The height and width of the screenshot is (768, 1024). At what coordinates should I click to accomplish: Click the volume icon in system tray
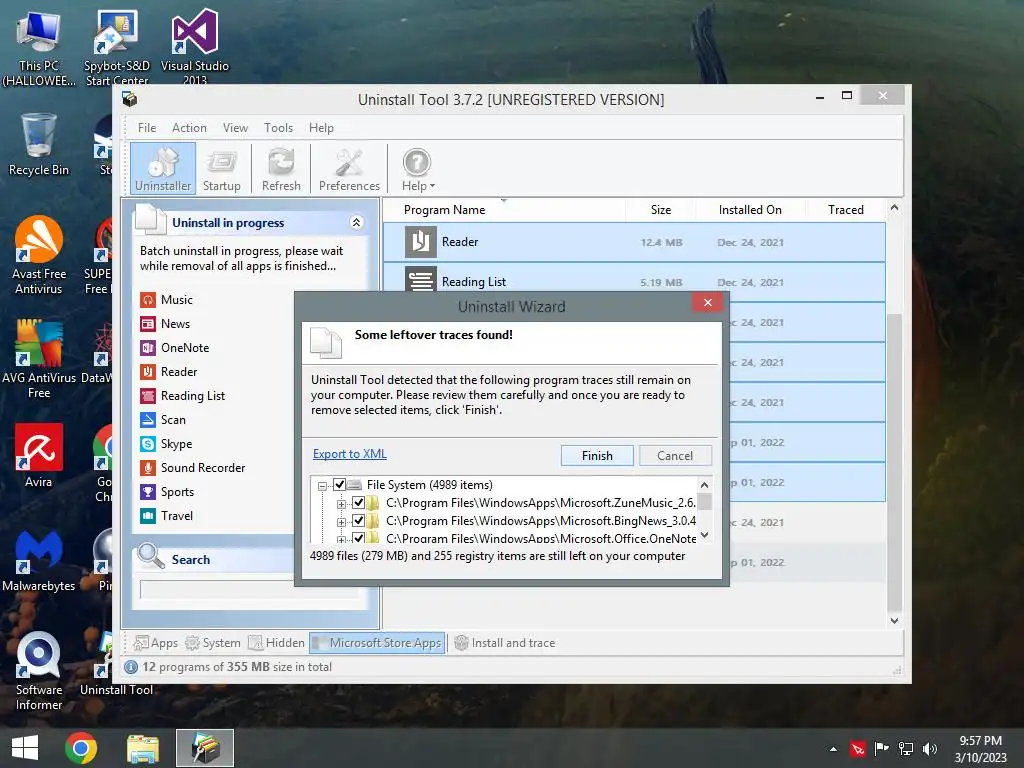pyautogui.click(x=930, y=749)
